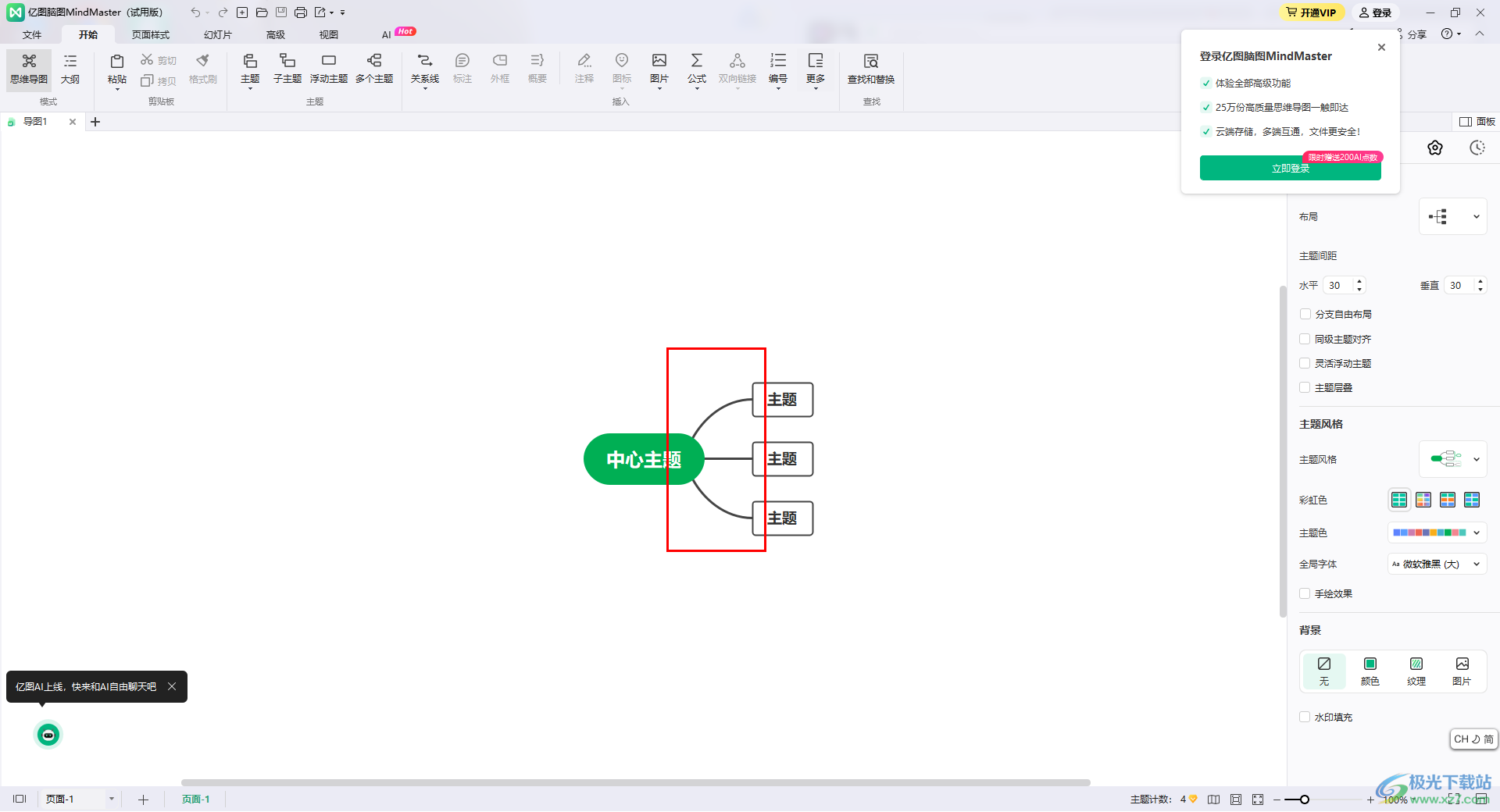Screen dimensions: 1500x812
Task: Enable the 灵活浮动主题 checkbox
Action: coord(1305,364)
